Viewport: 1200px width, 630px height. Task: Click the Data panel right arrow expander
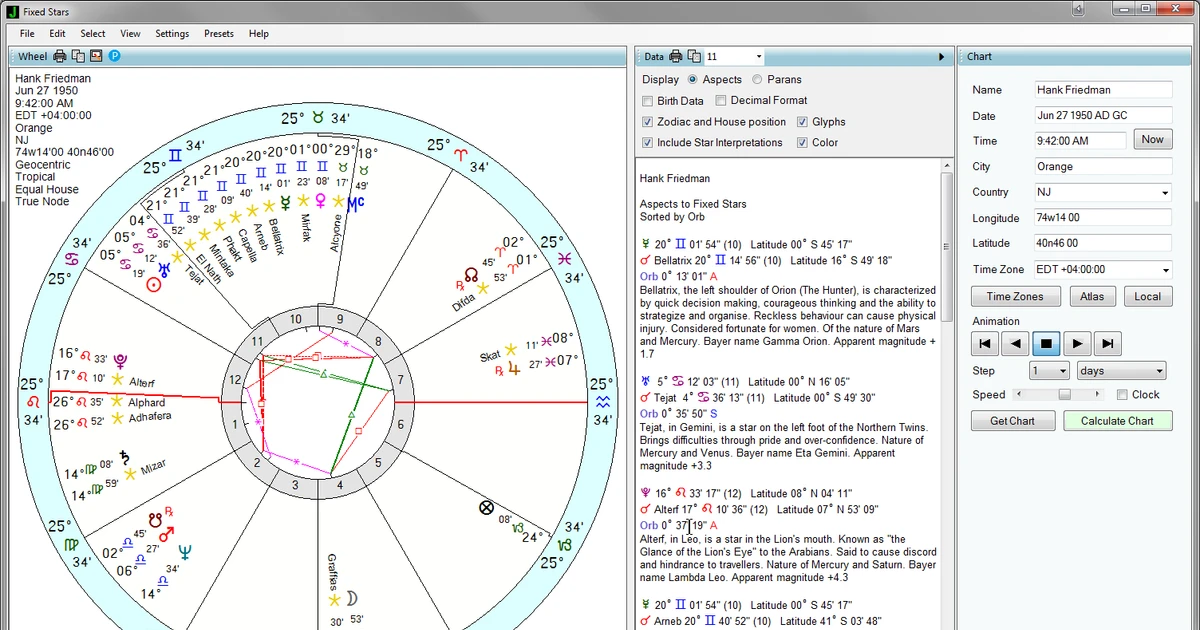(x=941, y=57)
